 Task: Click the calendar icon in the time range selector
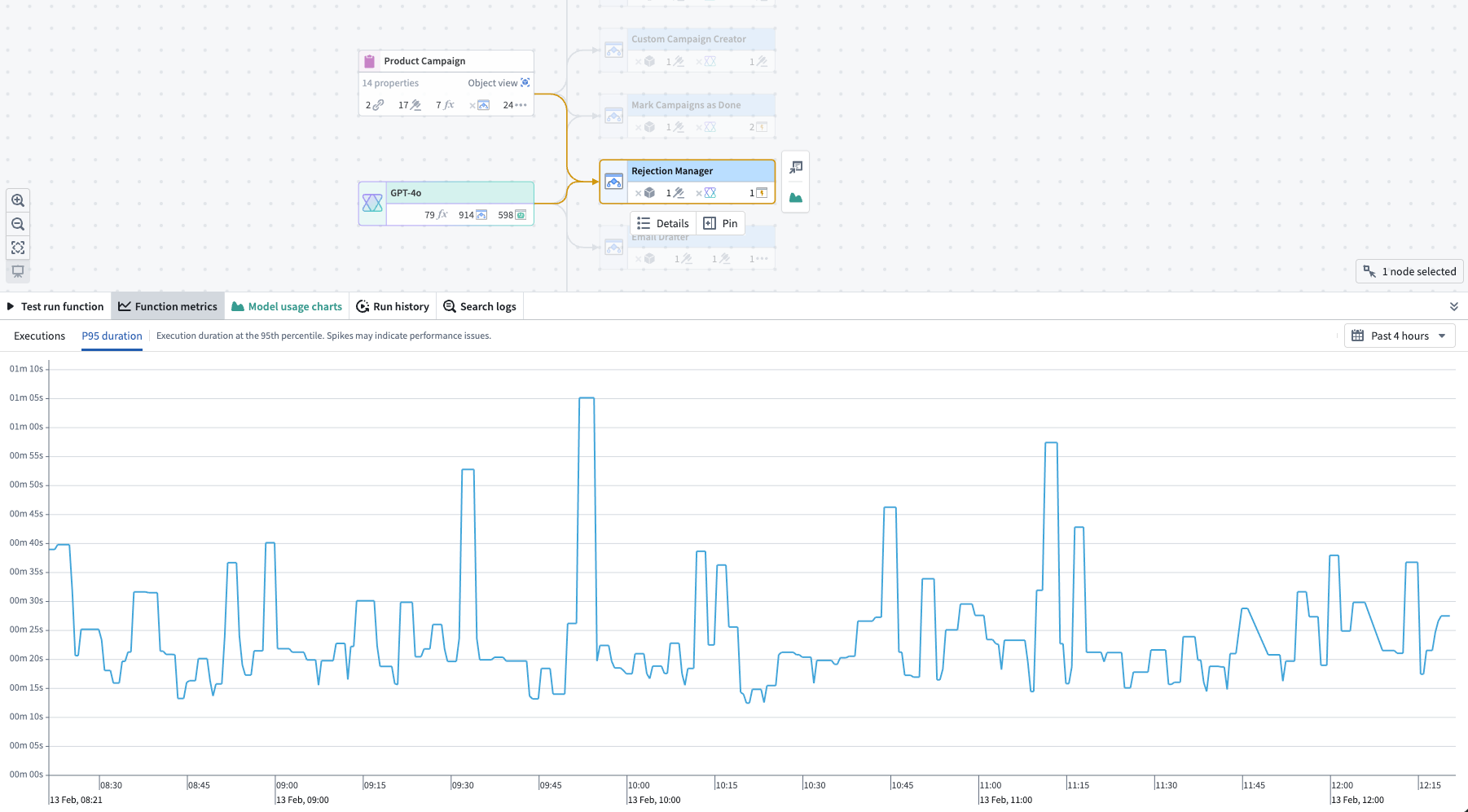click(1357, 336)
